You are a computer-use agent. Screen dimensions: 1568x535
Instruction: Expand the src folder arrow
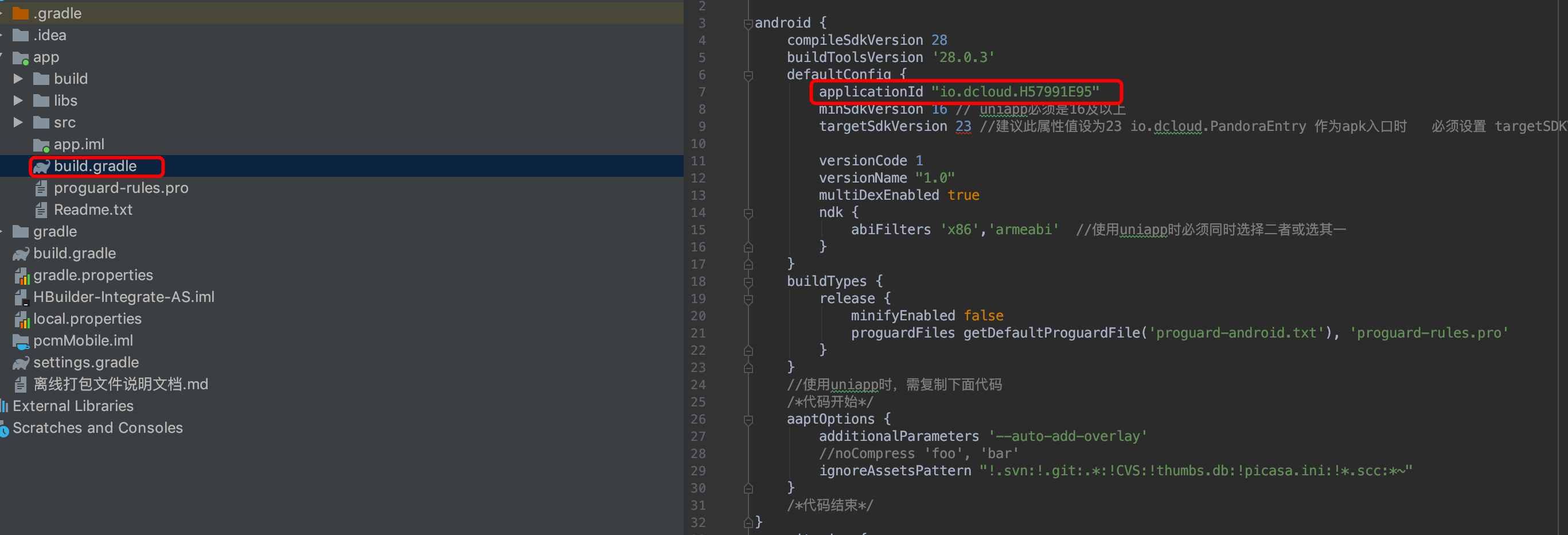[x=18, y=122]
